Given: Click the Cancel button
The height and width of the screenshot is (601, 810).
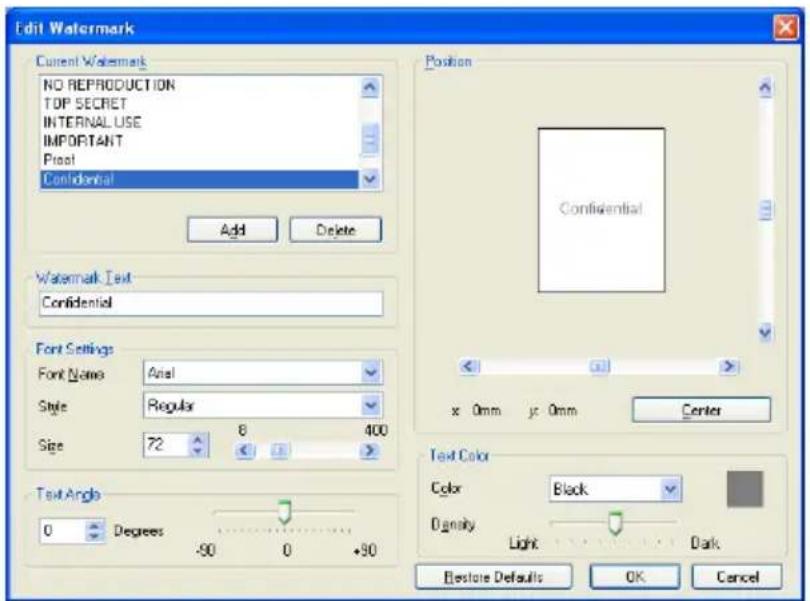Looking at the screenshot, I should tap(737, 577).
